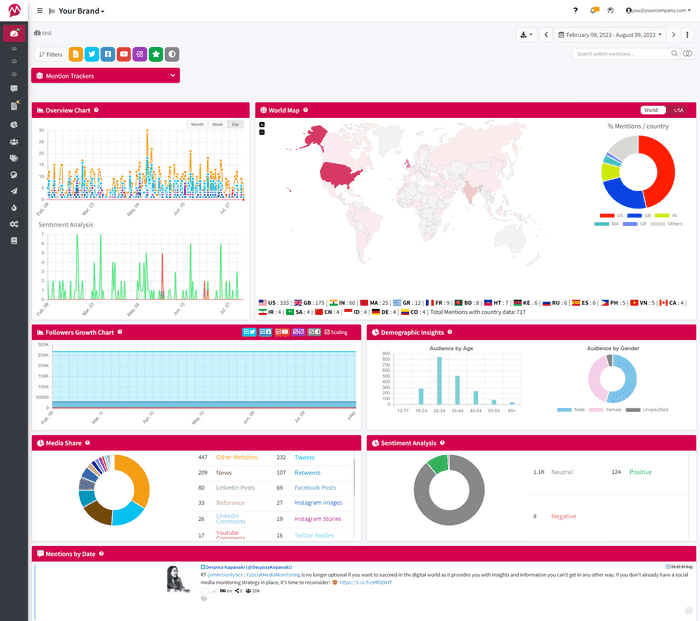Click the green star filter icon
700x621 pixels.
pos(156,54)
